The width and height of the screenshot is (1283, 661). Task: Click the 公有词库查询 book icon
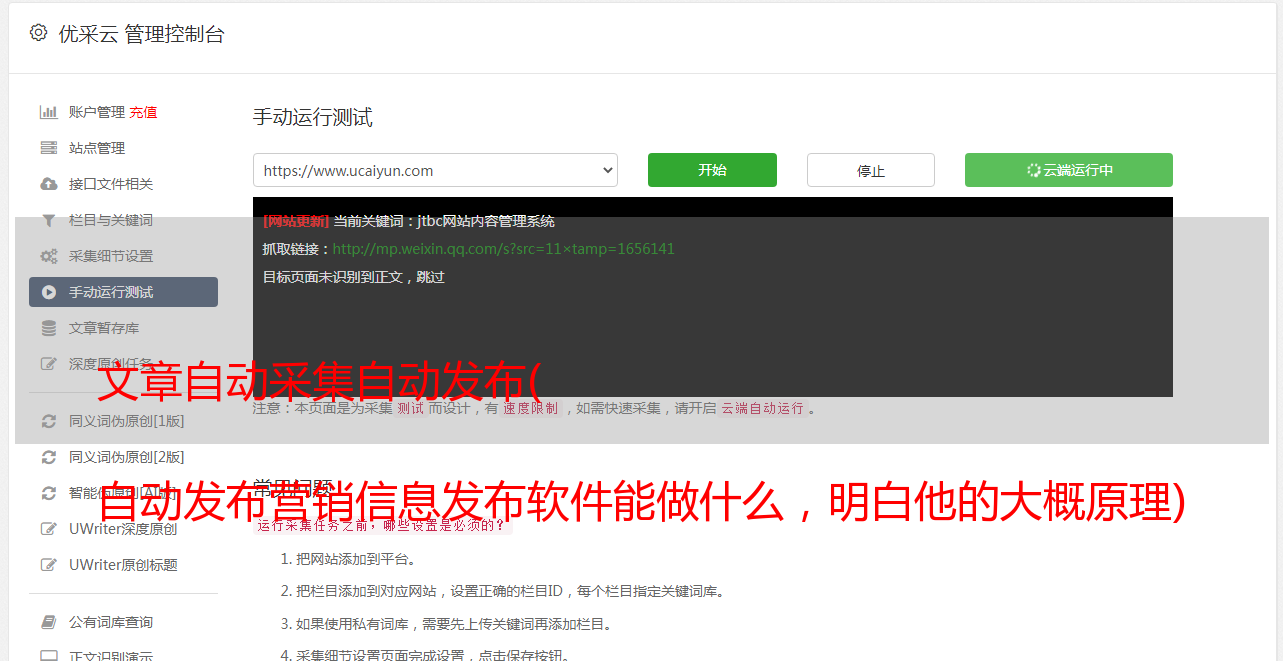click(x=48, y=622)
